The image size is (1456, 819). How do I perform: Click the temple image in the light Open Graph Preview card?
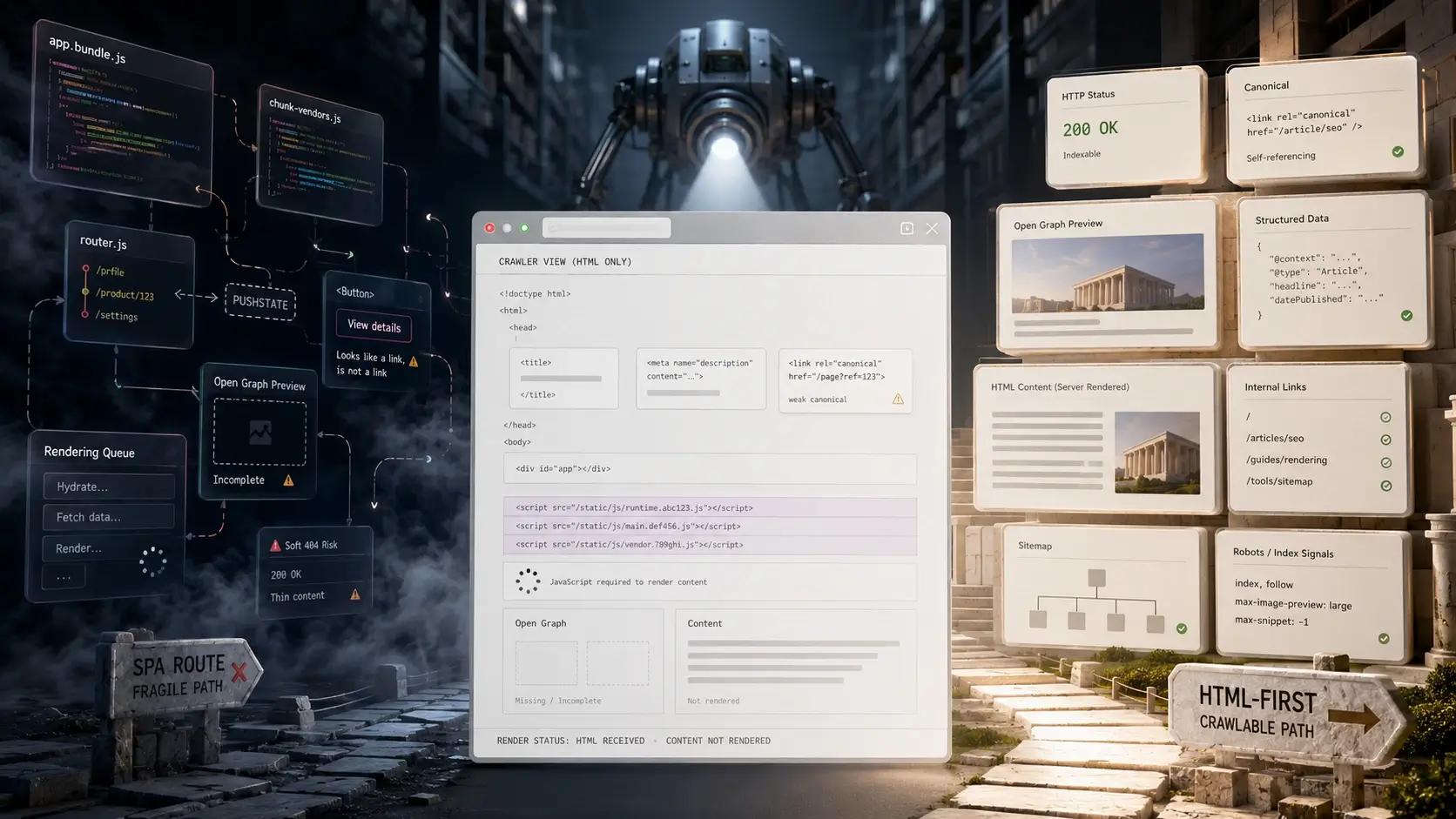[1108, 272]
